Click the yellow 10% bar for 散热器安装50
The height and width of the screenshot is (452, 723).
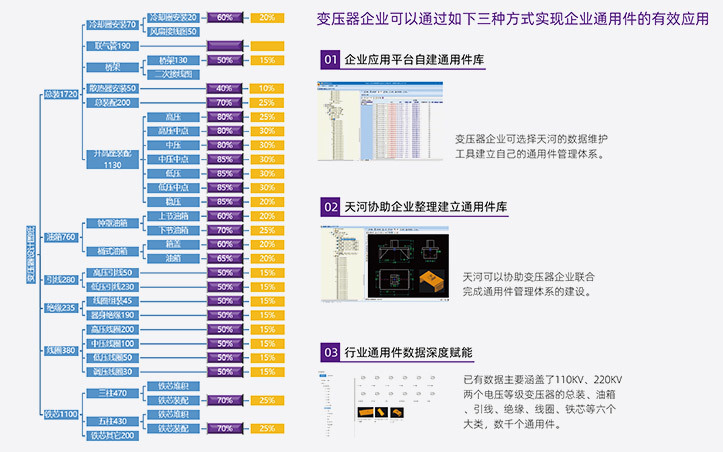coord(267,89)
